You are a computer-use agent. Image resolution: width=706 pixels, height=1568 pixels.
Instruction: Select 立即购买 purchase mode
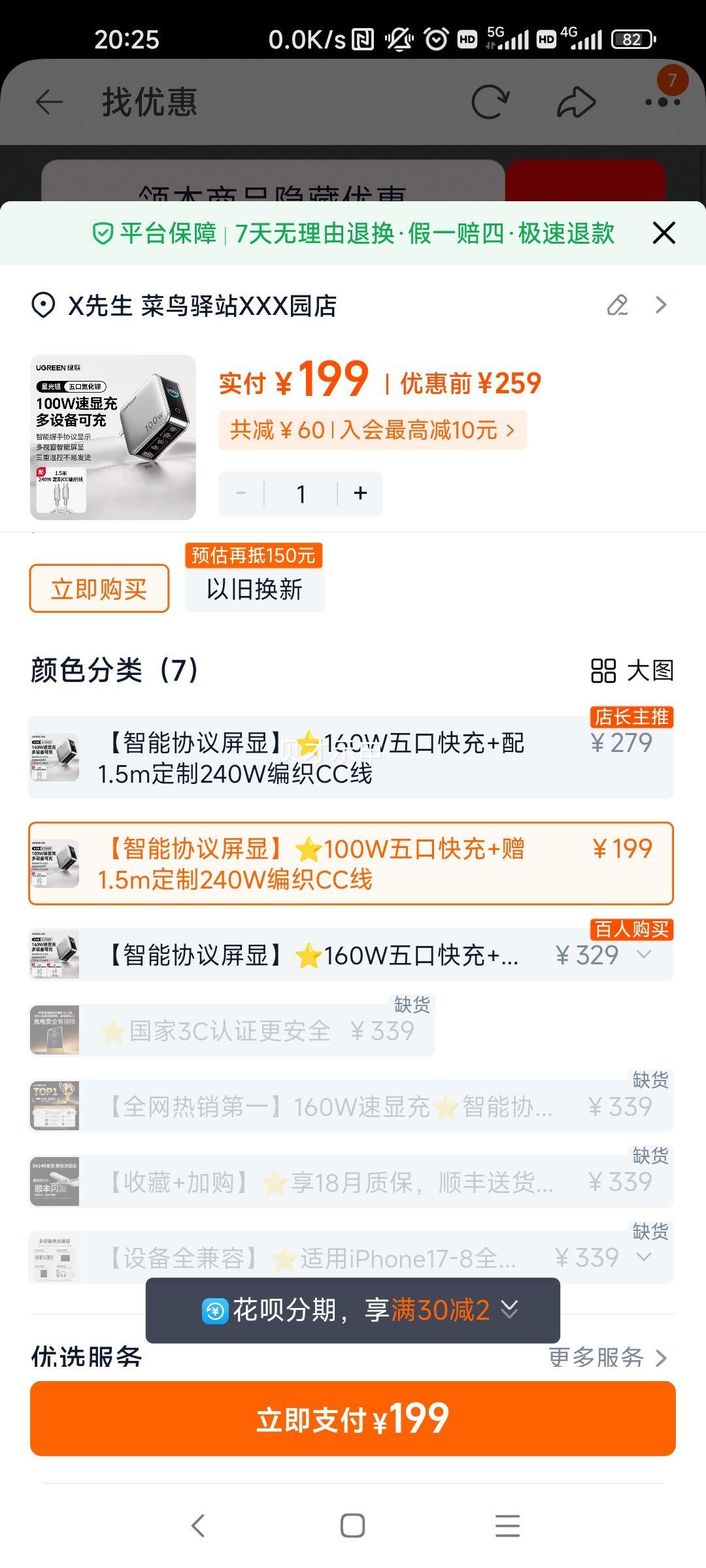tap(99, 589)
